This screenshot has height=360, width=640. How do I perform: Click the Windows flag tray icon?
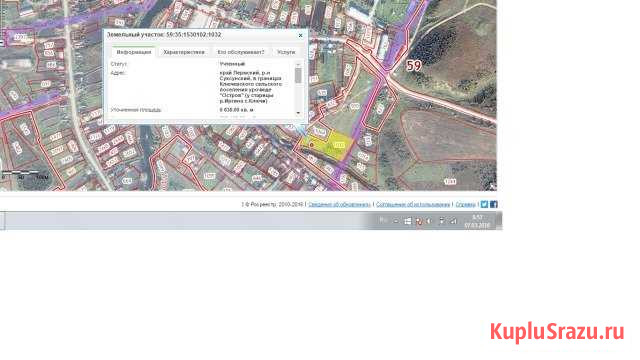click(407, 221)
